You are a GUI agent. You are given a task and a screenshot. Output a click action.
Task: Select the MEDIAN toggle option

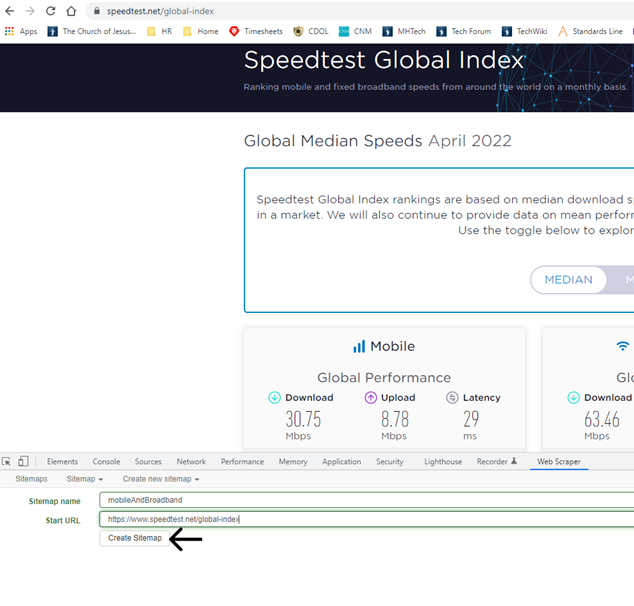568,280
